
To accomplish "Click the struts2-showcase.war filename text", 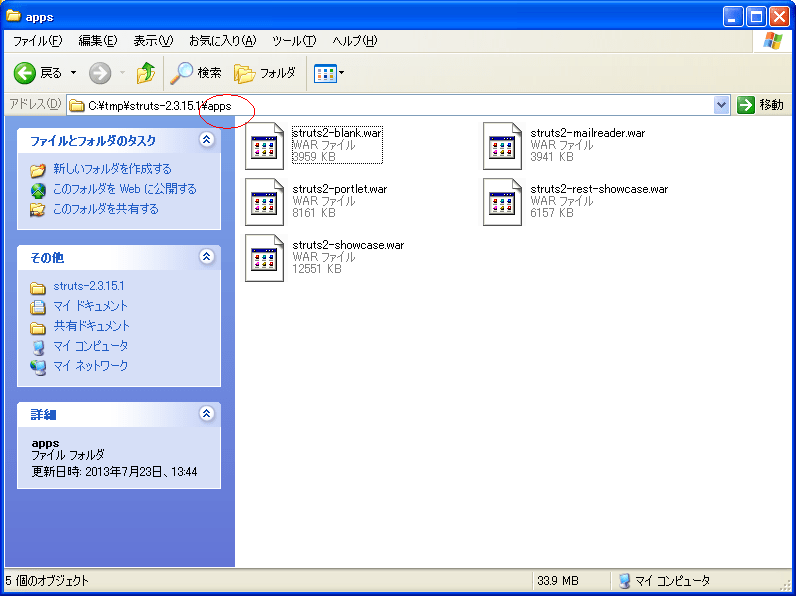I will coord(348,245).
